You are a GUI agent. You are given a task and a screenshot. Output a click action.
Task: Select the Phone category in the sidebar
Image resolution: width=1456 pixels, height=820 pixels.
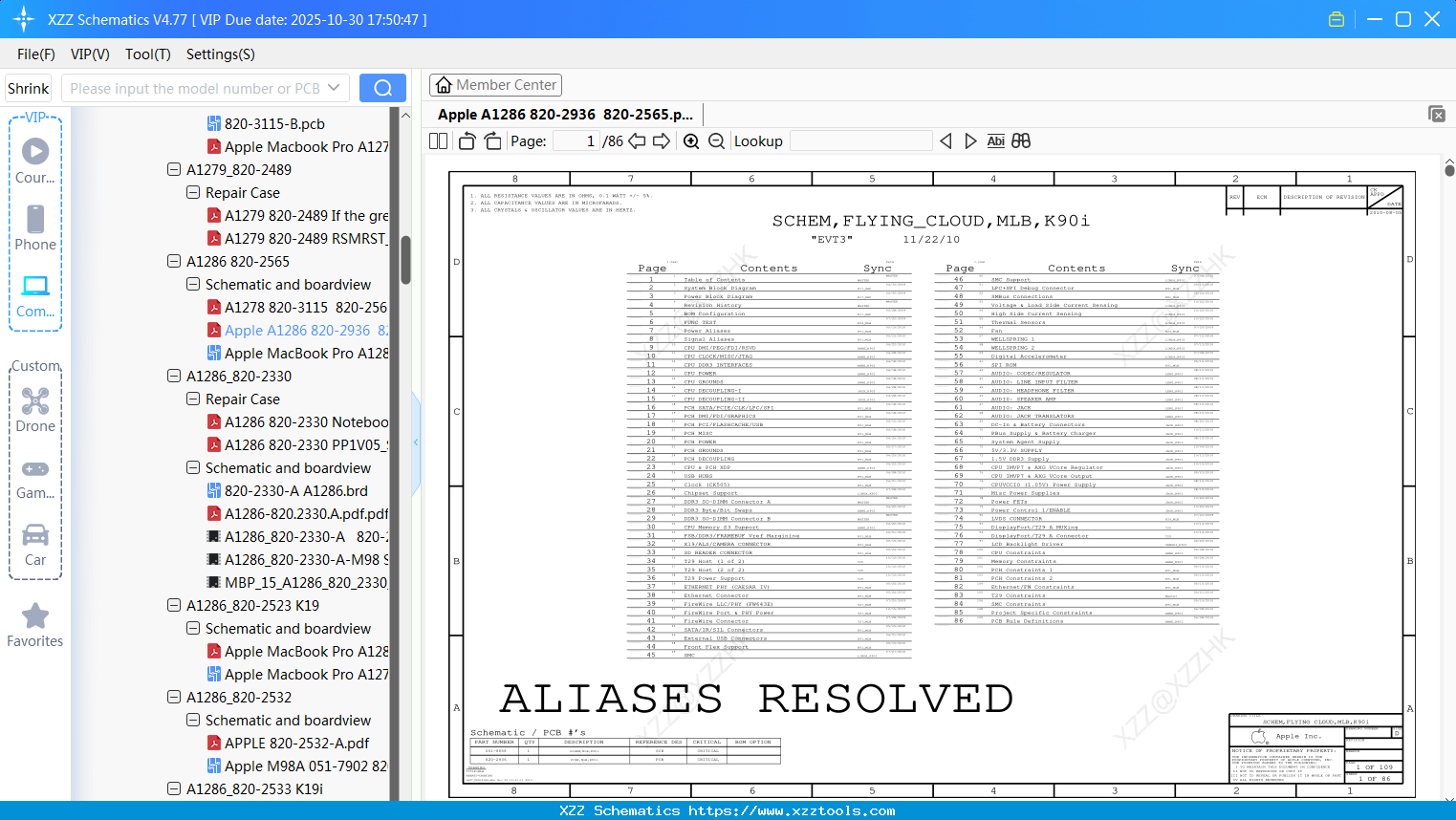(35, 227)
